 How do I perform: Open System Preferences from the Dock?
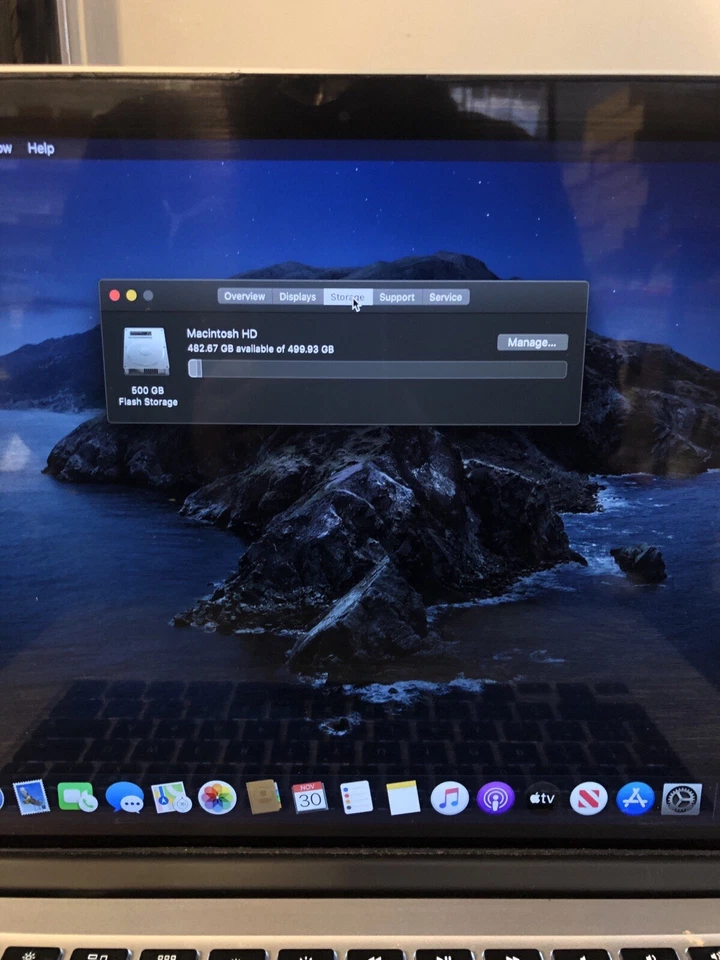point(681,799)
